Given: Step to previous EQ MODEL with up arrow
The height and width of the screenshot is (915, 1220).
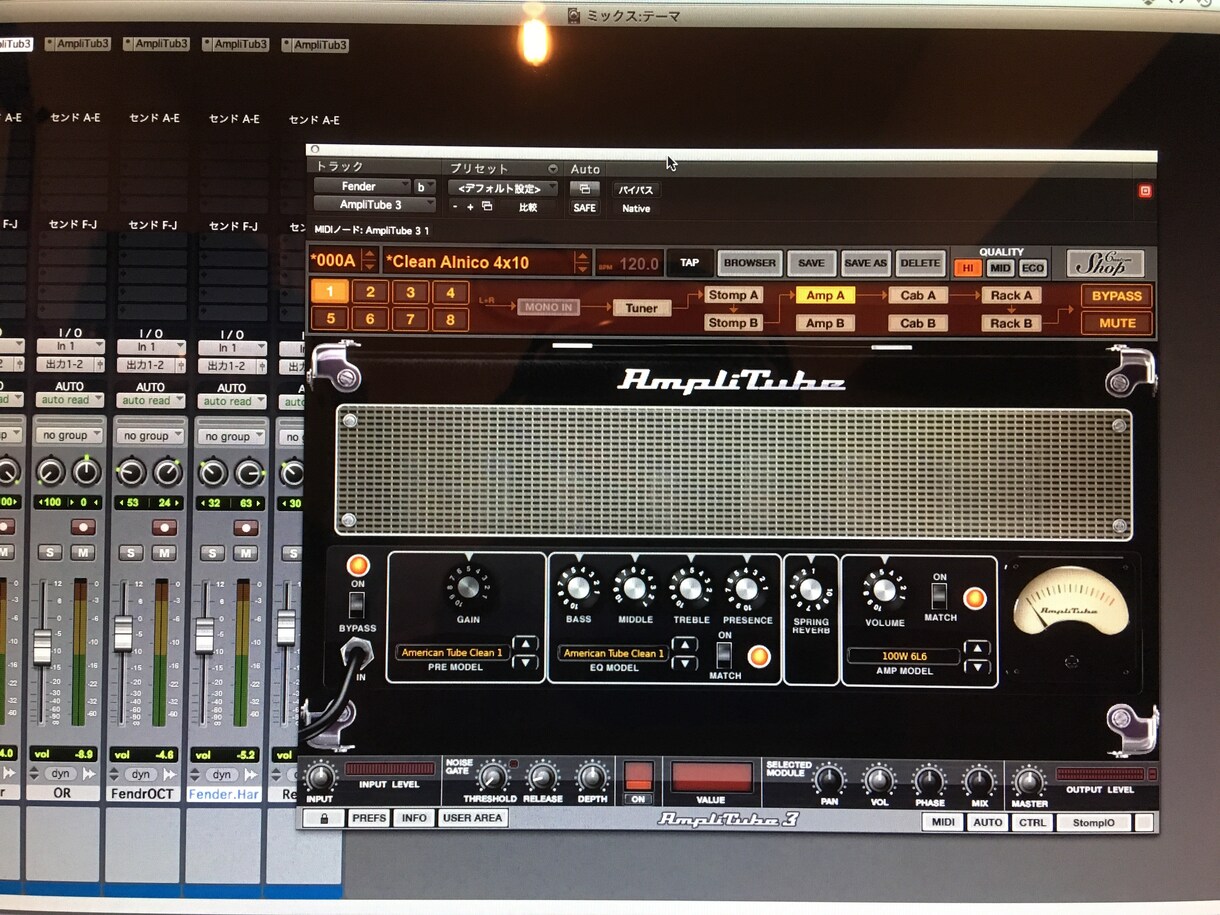Looking at the screenshot, I should (685, 644).
